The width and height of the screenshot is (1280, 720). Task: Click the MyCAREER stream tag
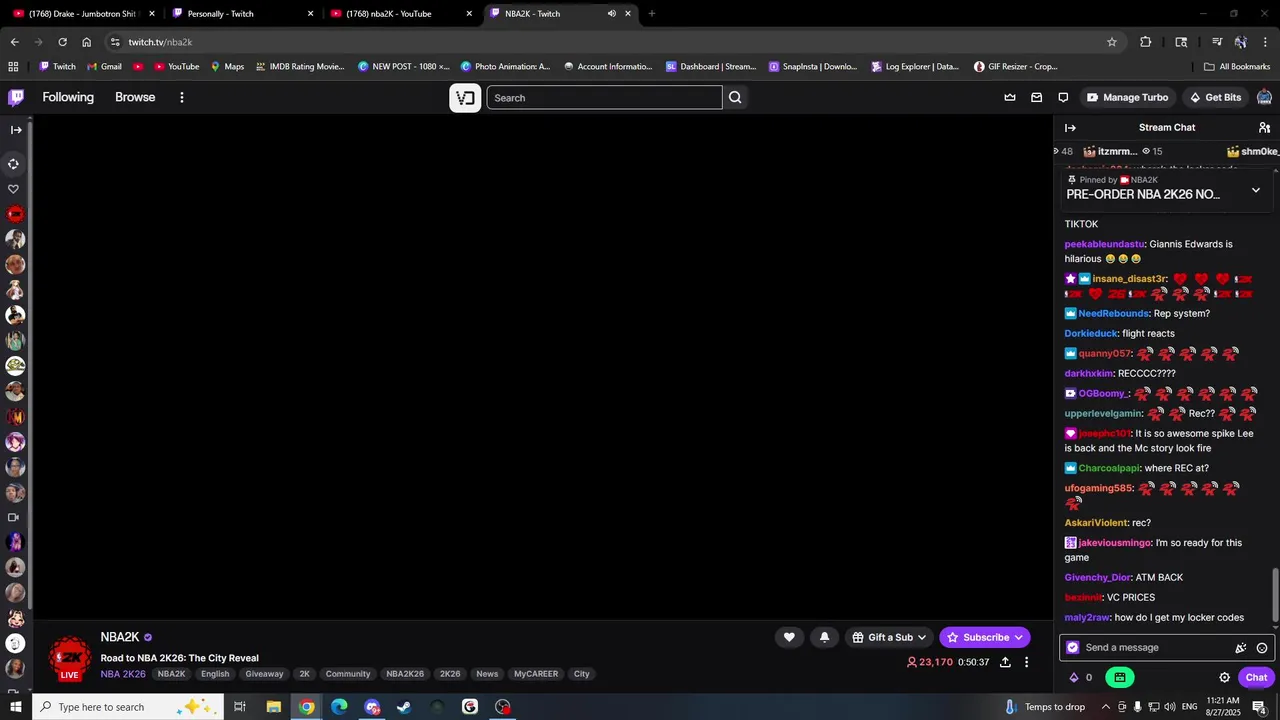tap(536, 674)
